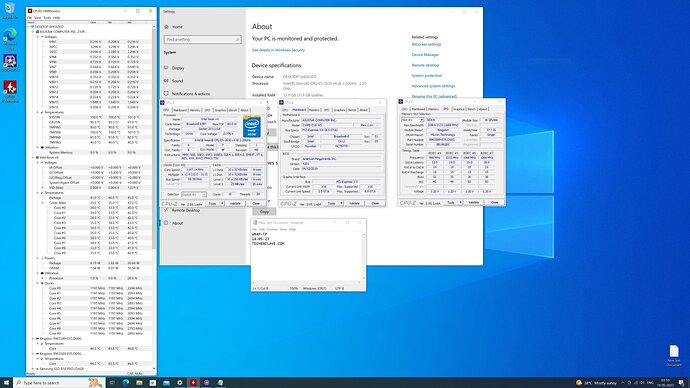Switch to Notepad via its taskbar icon

(220, 383)
